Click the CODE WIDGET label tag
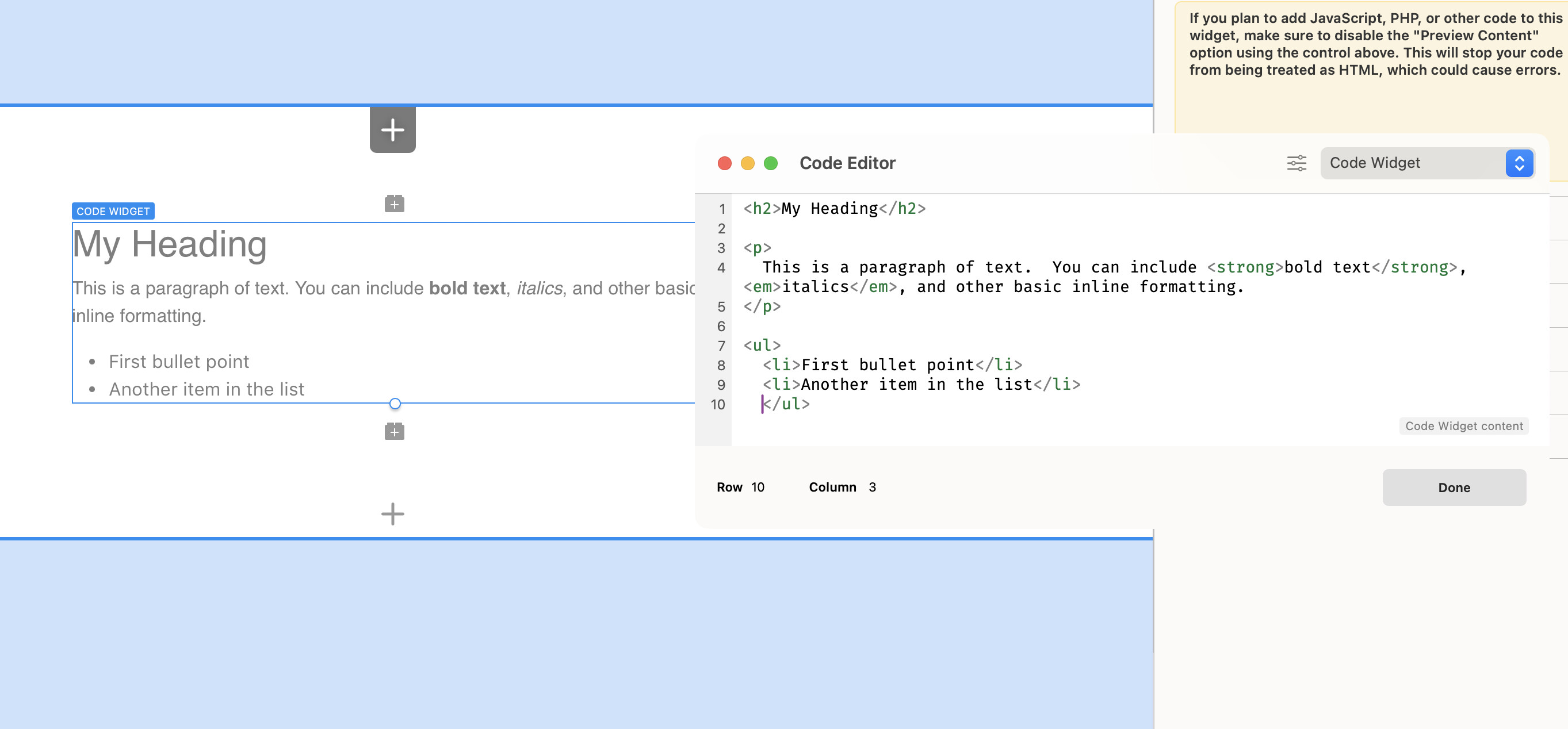The image size is (1568, 729). pos(113,211)
